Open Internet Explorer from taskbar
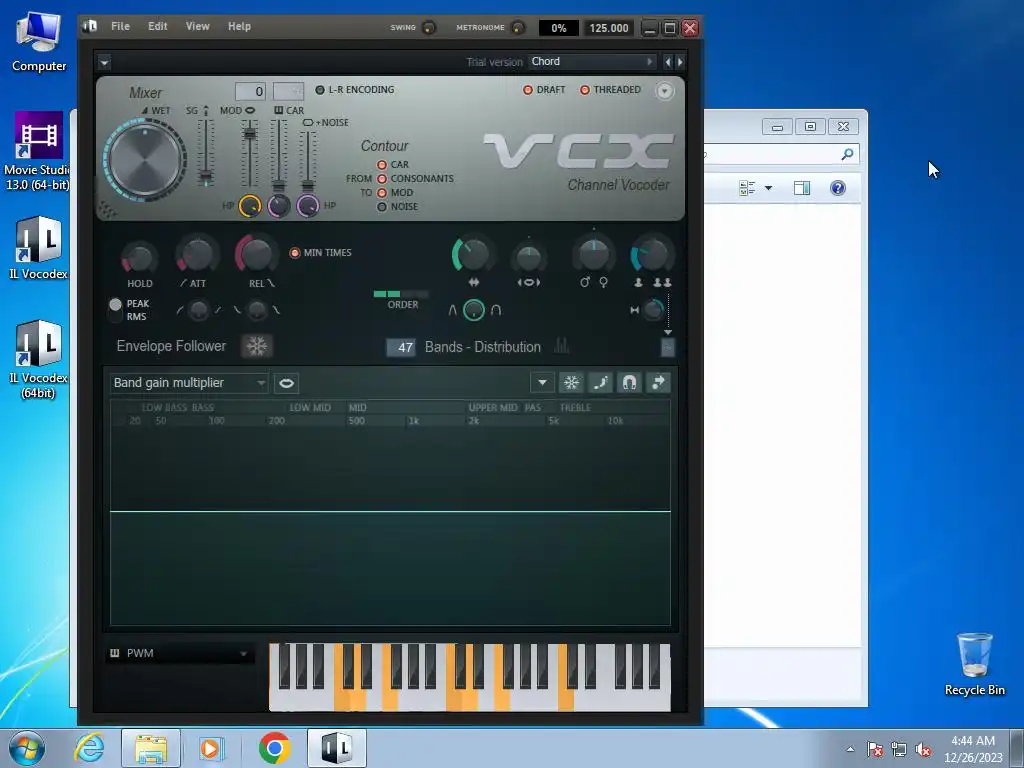Viewport: 1024px width, 768px height. coord(89,748)
